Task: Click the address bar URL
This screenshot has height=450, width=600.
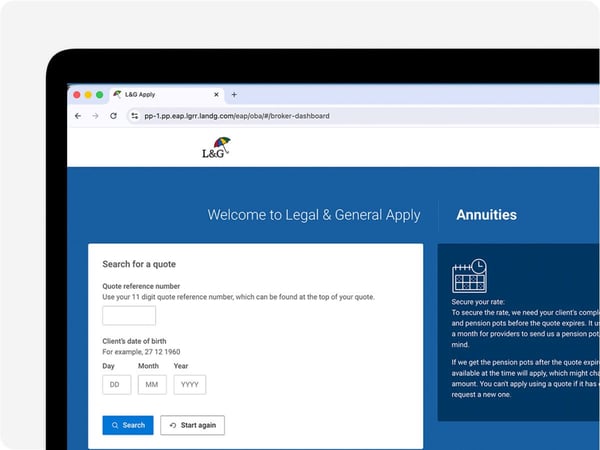Action: tap(237, 116)
